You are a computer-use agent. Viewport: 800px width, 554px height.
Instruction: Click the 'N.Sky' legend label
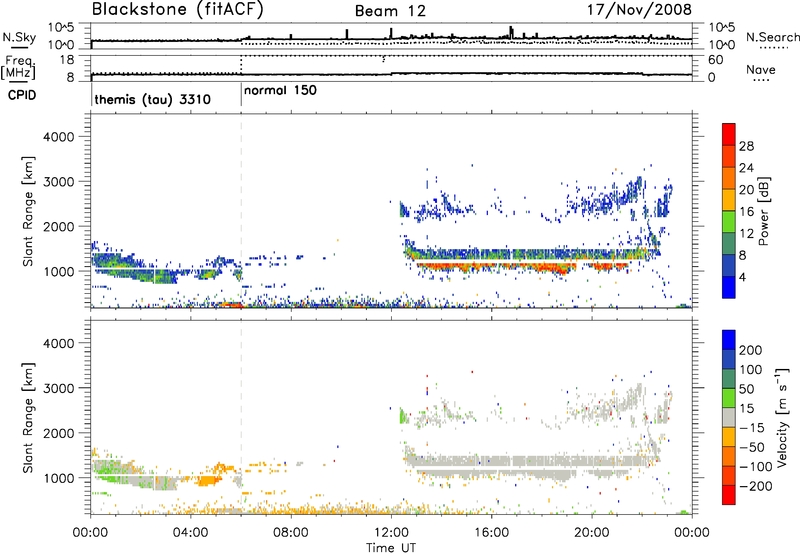point(19,37)
